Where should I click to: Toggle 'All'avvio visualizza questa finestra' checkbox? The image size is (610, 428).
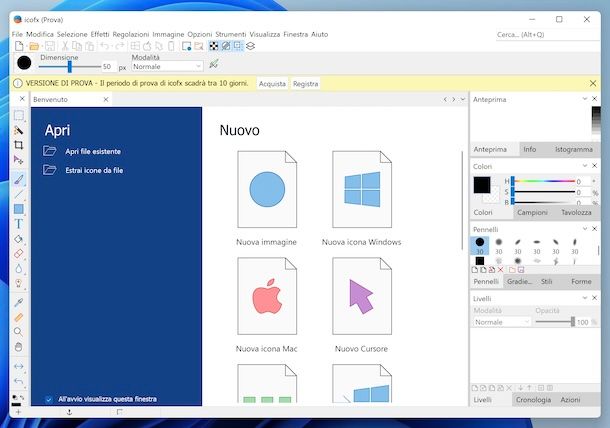pyautogui.click(x=49, y=399)
